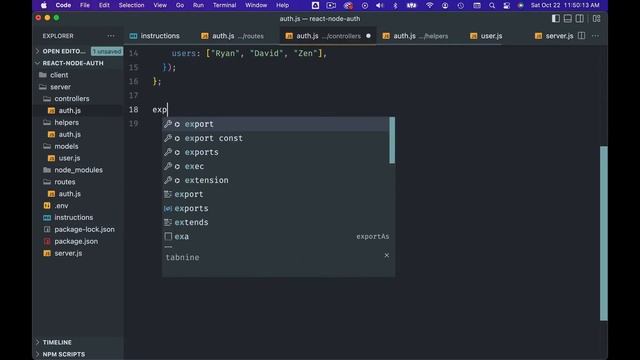Screen dimensions: 640x360
Task: Choose 'extension' suggestion
Action: tap(276, 180)
